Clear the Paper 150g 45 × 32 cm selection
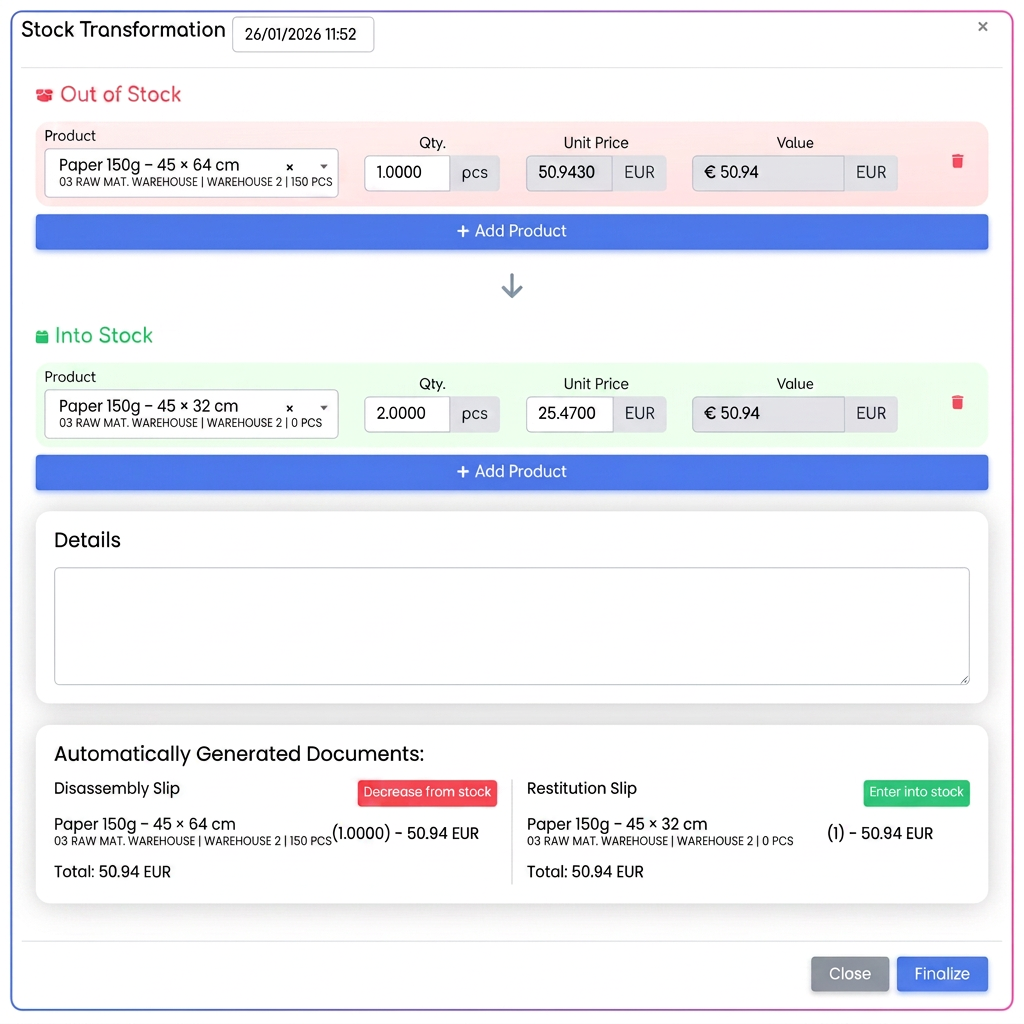 click(x=289, y=408)
